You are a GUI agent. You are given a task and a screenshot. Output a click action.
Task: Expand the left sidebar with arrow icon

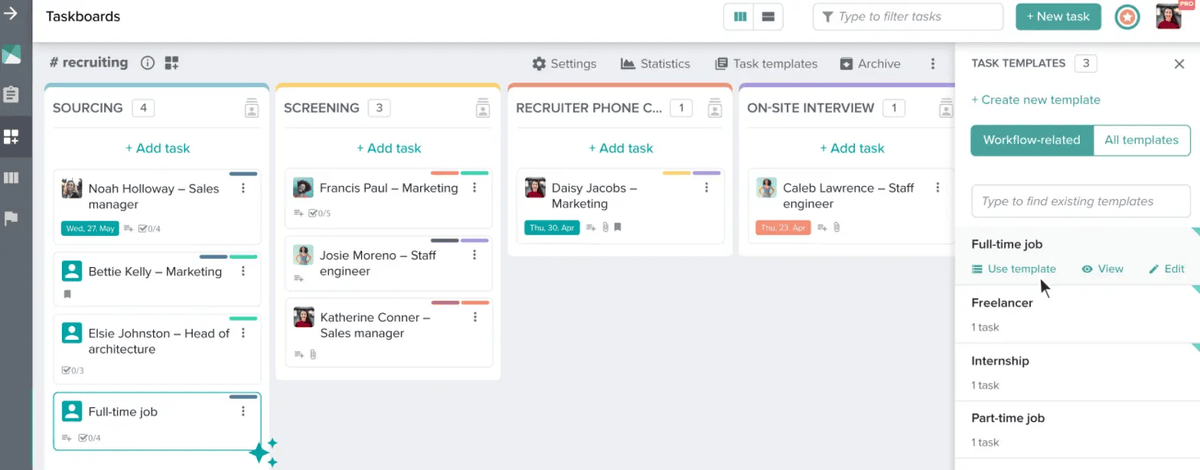click(x=11, y=15)
